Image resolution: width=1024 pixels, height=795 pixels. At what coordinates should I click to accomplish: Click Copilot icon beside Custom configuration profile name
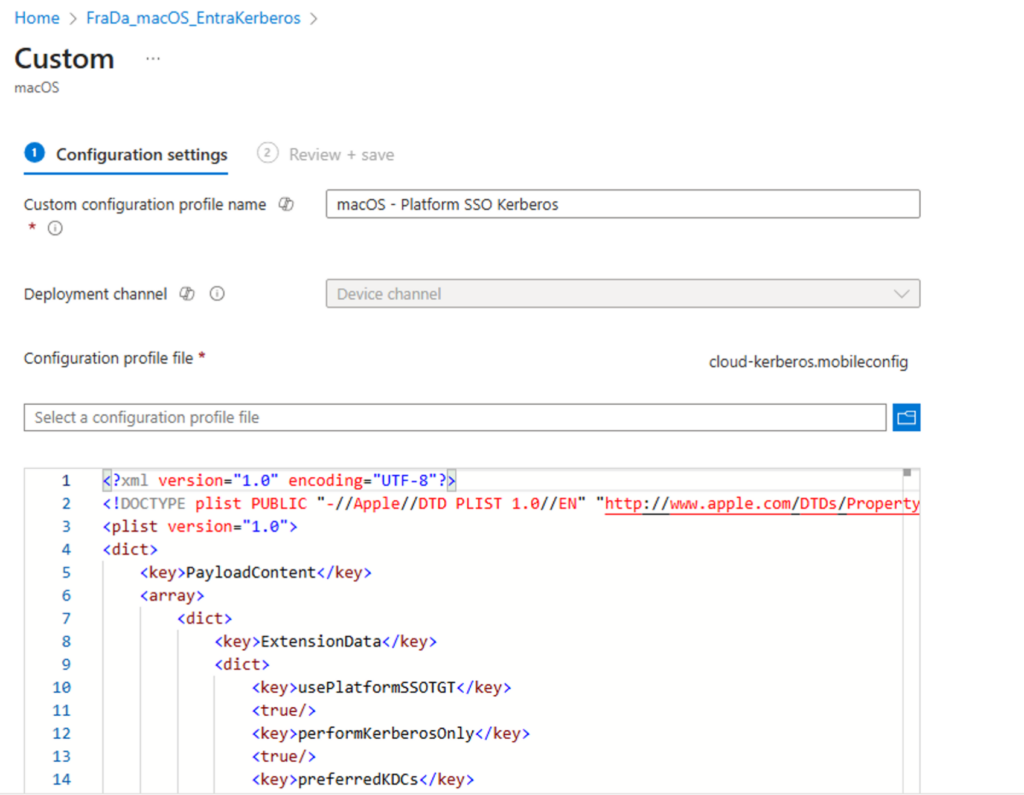[x=286, y=205]
